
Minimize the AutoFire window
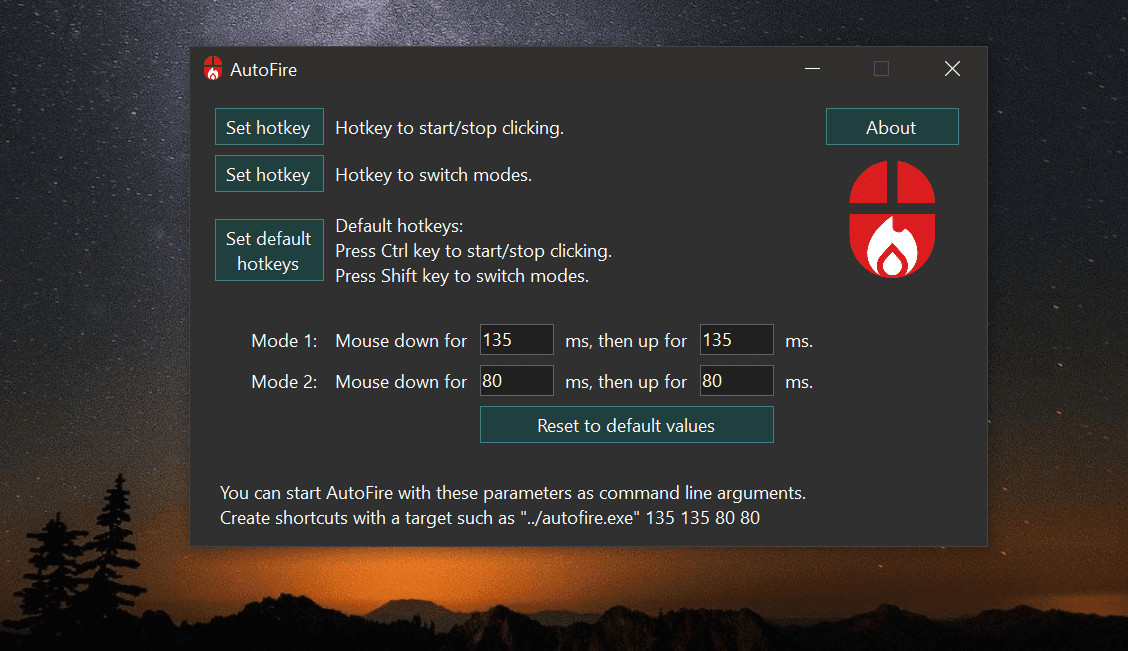(x=812, y=69)
